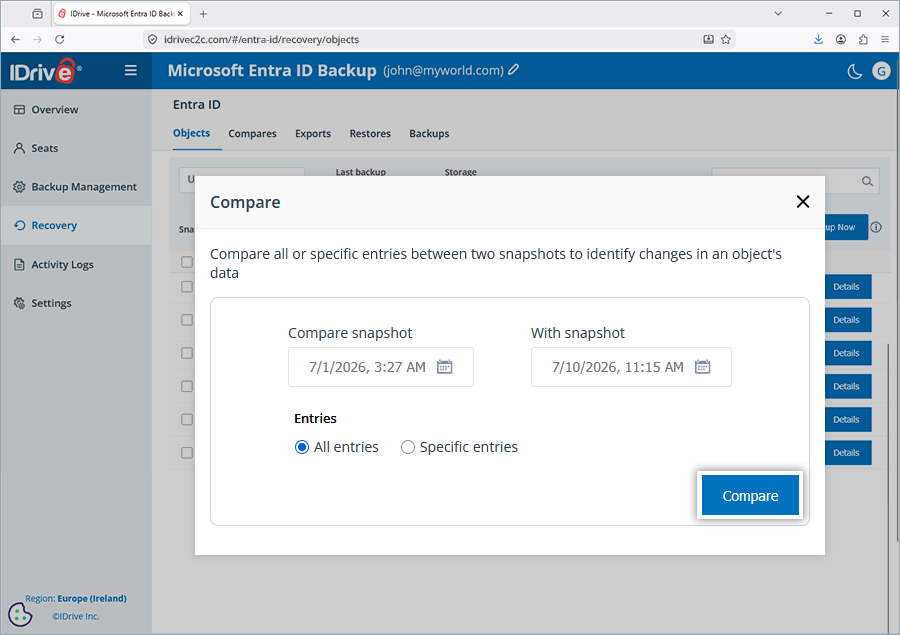Click the search magnifier icon
Viewport: 900px width, 635px height.
[867, 181]
